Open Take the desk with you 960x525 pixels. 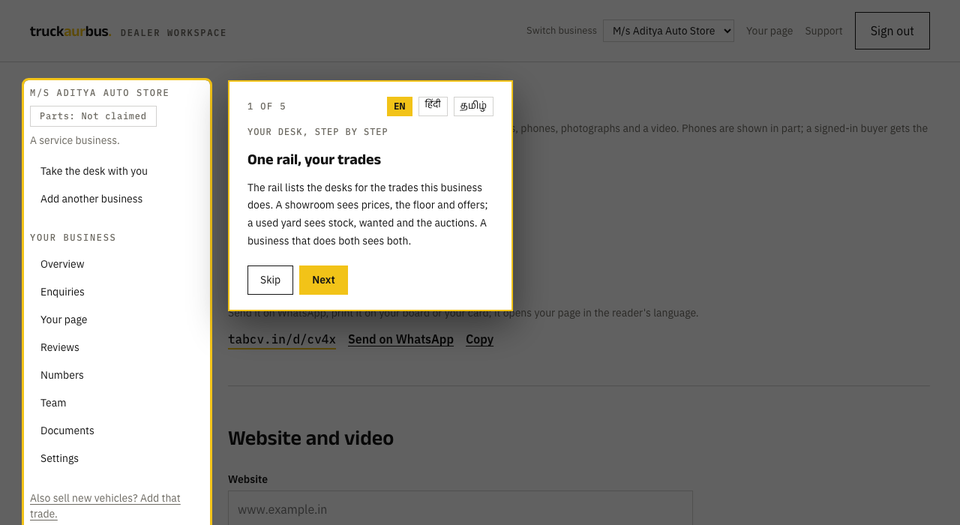pos(94,171)
